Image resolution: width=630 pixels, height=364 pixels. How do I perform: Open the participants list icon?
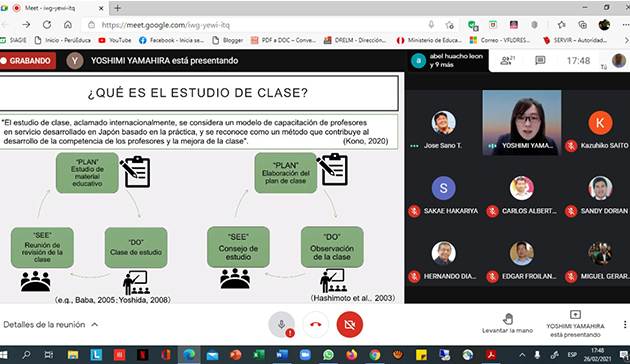507,61
